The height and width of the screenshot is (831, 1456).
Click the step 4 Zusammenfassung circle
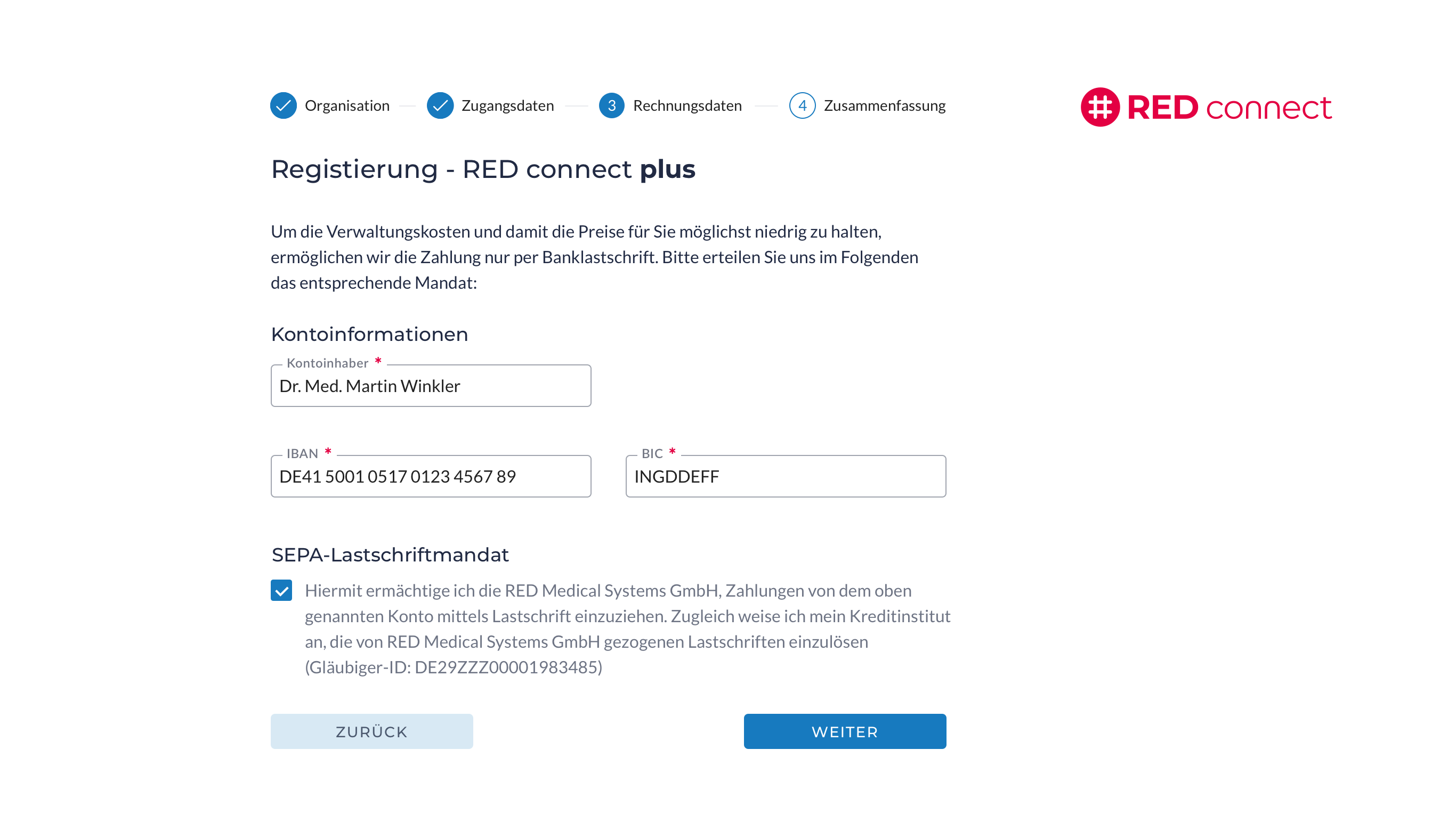tap(802, 105)
